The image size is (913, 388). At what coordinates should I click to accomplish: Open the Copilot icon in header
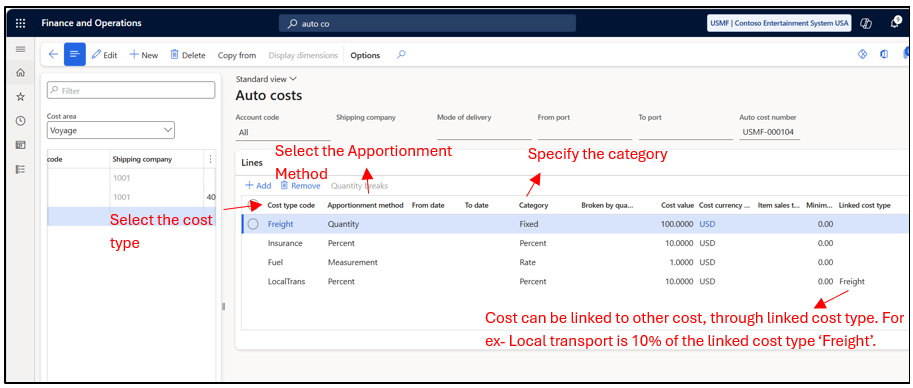(x=866, y=23)
